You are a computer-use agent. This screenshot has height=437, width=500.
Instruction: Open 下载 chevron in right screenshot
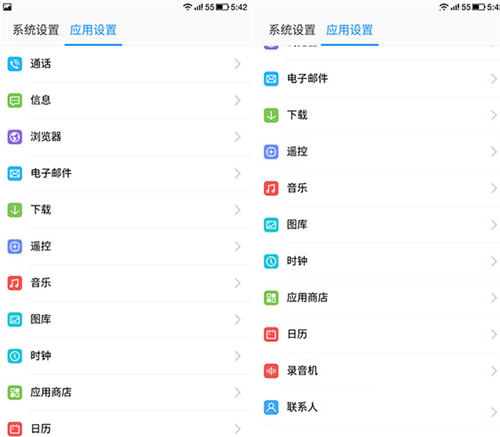tap(494, 115)
